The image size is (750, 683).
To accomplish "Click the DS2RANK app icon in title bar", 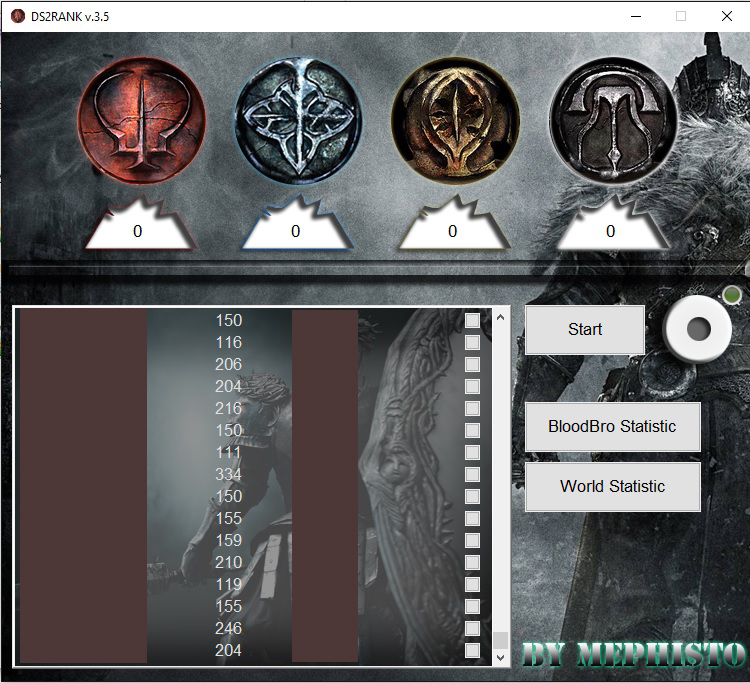I will (x=18, y=16).
